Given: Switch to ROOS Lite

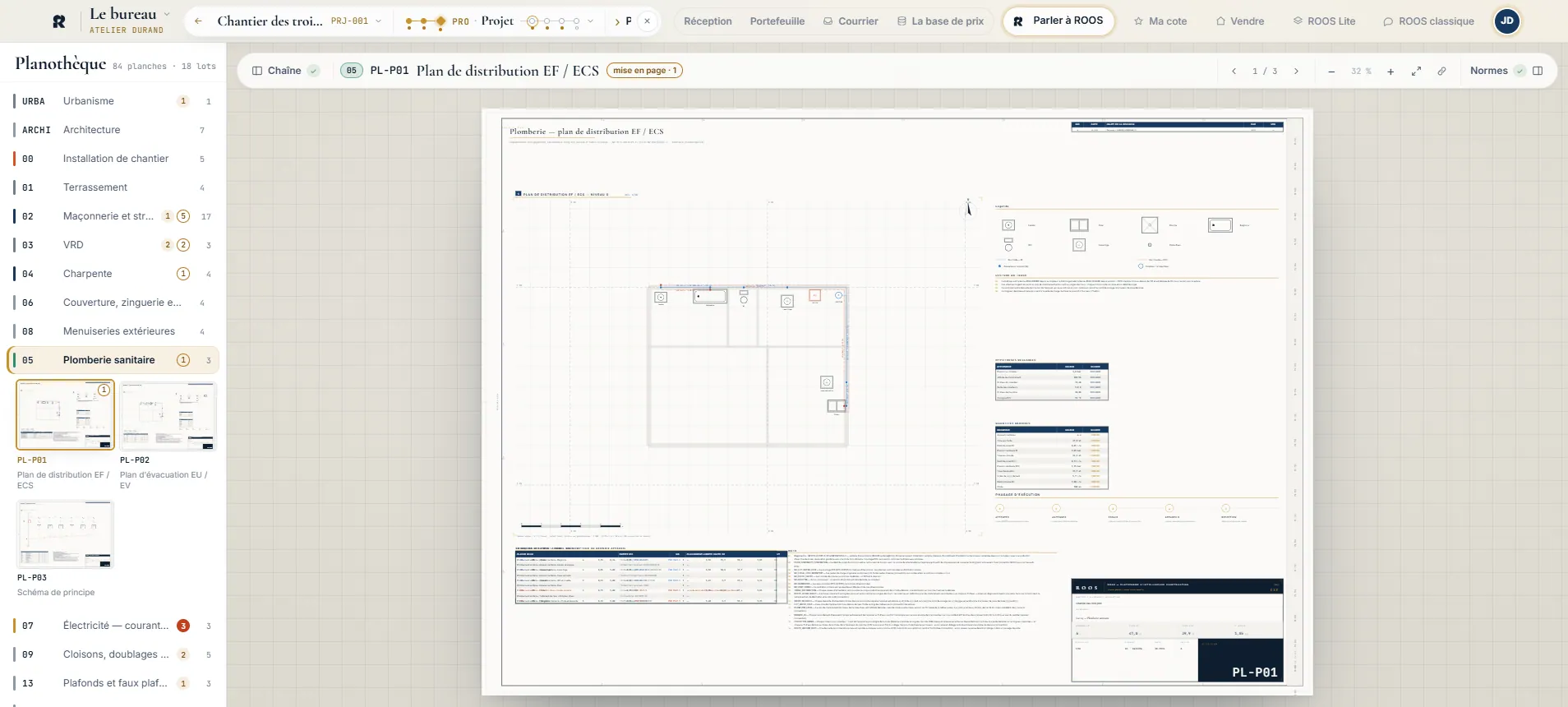Looking at the screenshot, I should pos(1324,21).
